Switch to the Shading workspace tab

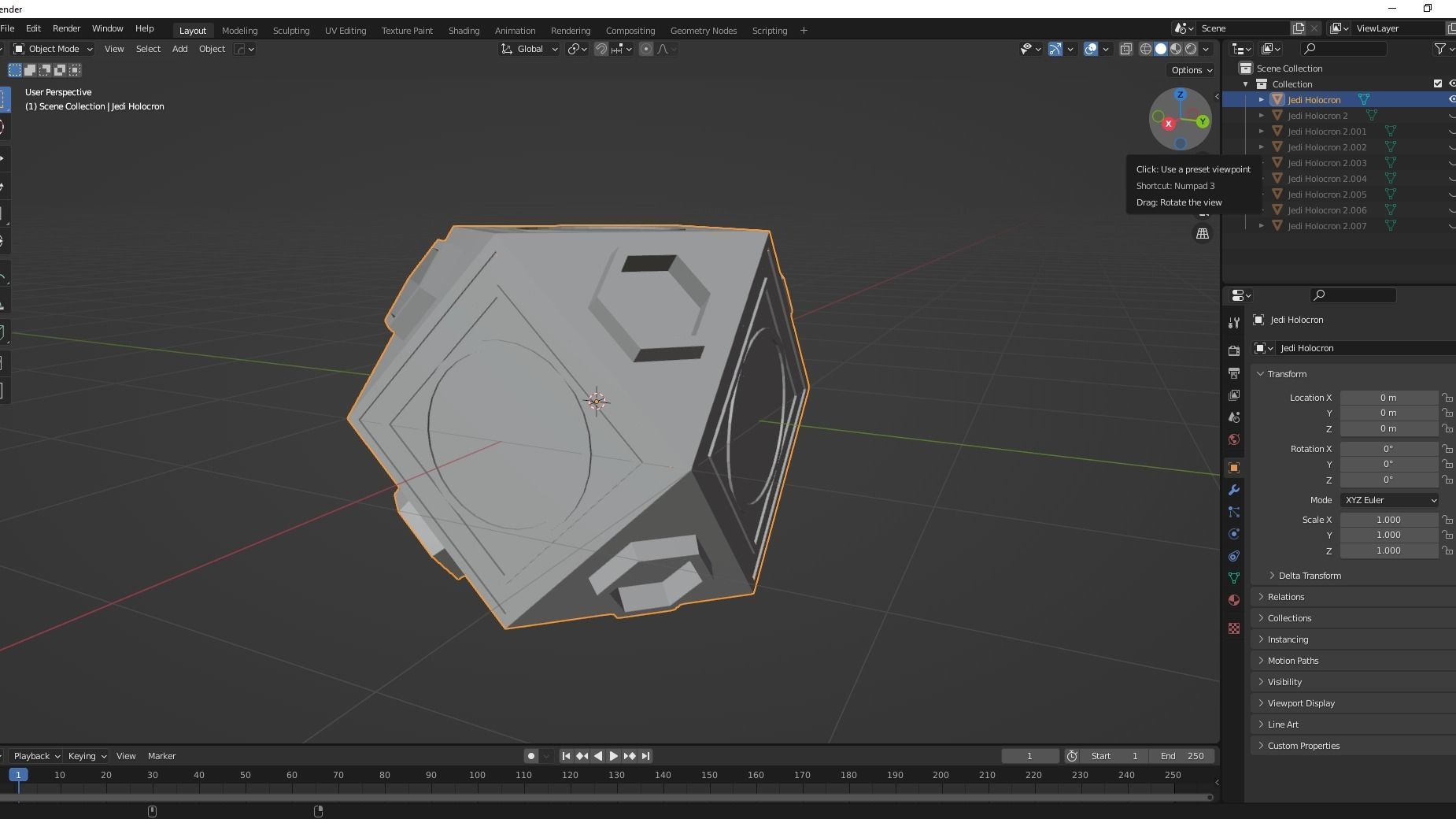(x=464, y=31)
